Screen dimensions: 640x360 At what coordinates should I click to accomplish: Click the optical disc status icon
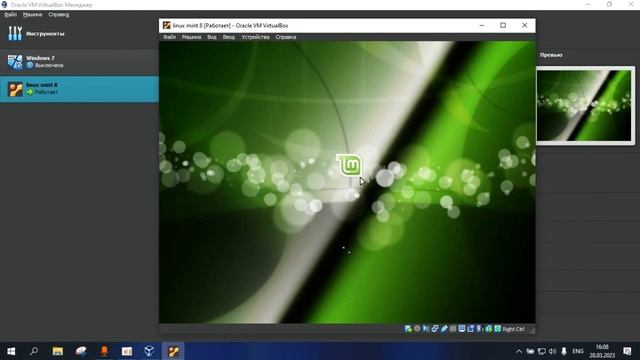[417, 329]
